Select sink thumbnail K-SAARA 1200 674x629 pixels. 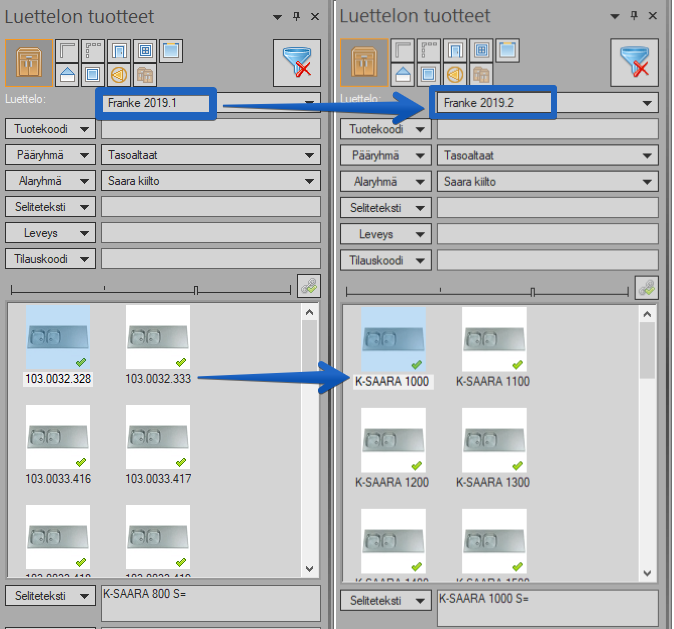393,440
